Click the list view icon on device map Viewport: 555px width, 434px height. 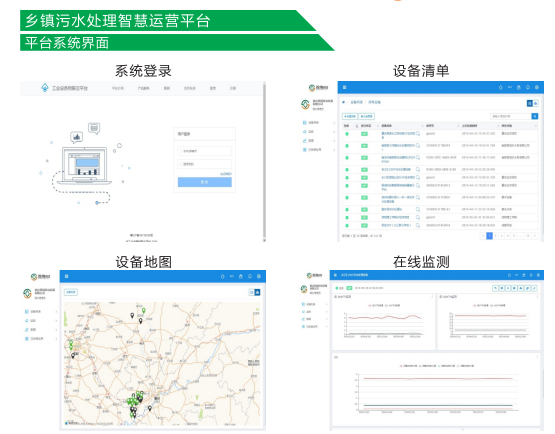pos(252,292)
